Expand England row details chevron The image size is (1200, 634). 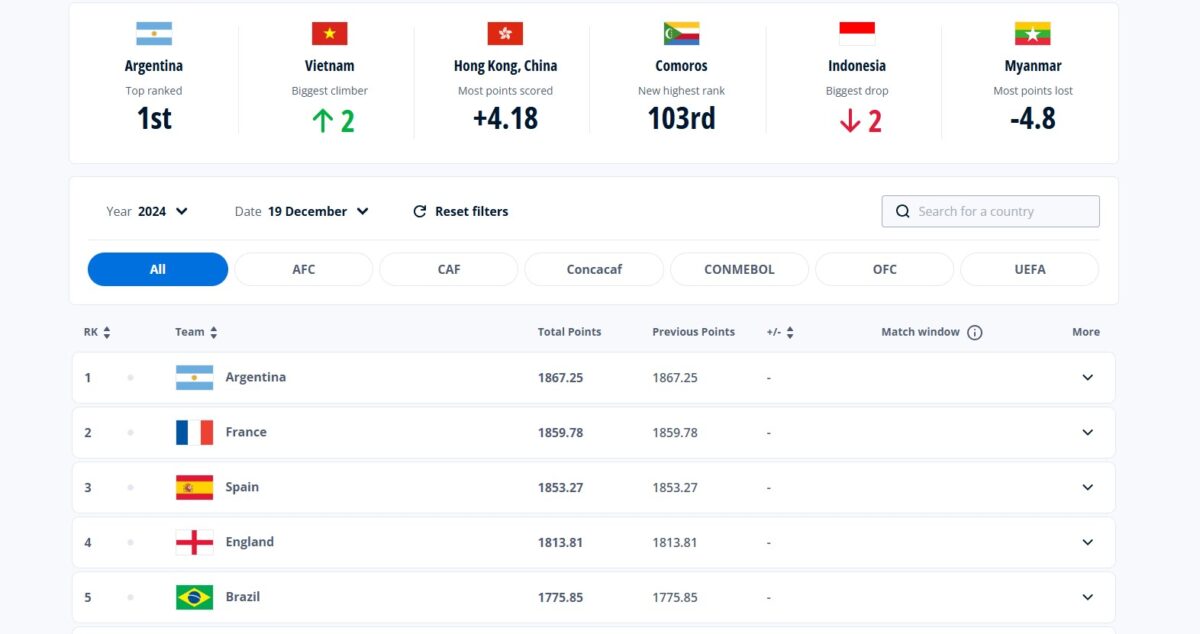(x=1088, y=542)
